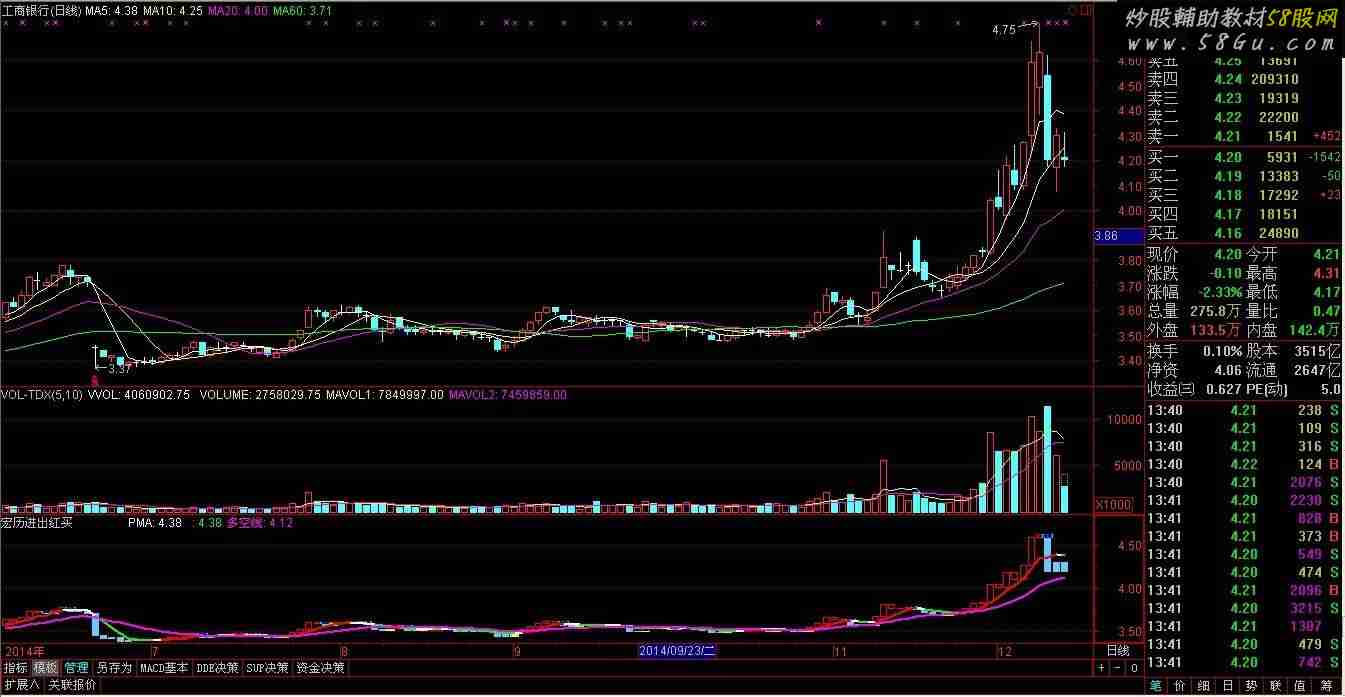Viewport: 1345px width, 697px height.
Task: Click the MA60: 3.71 indicator label
Action: (x=303, y=9)
